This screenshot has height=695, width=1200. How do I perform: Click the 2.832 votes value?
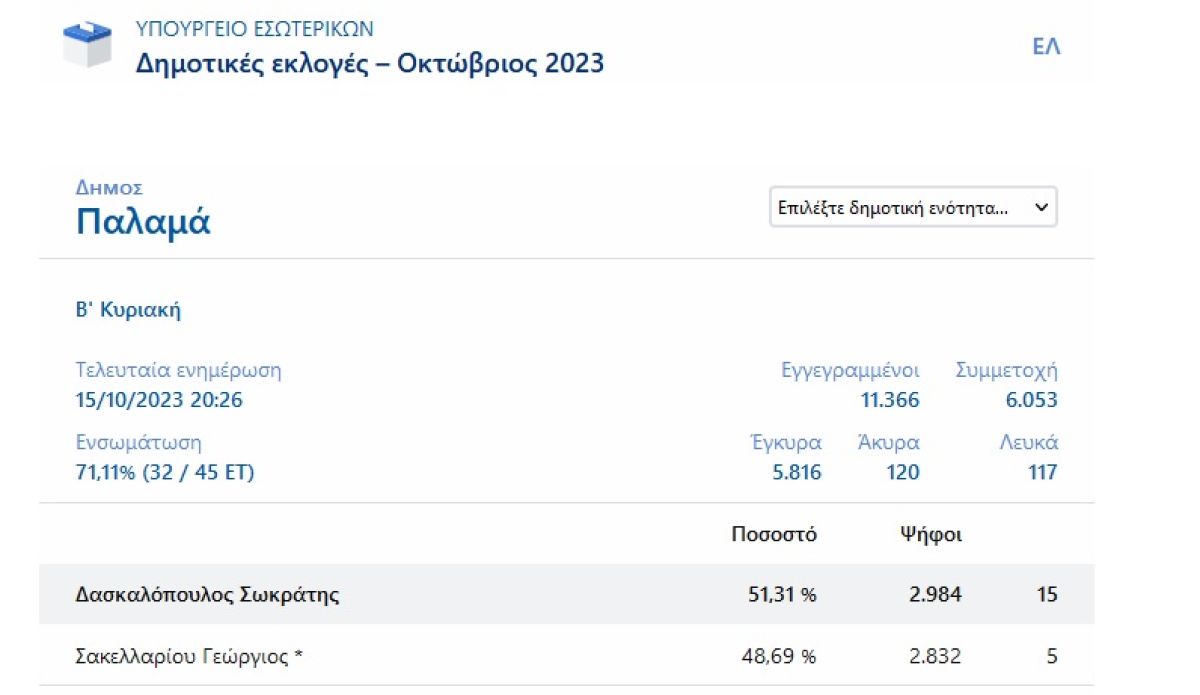[x=937, y=657]
